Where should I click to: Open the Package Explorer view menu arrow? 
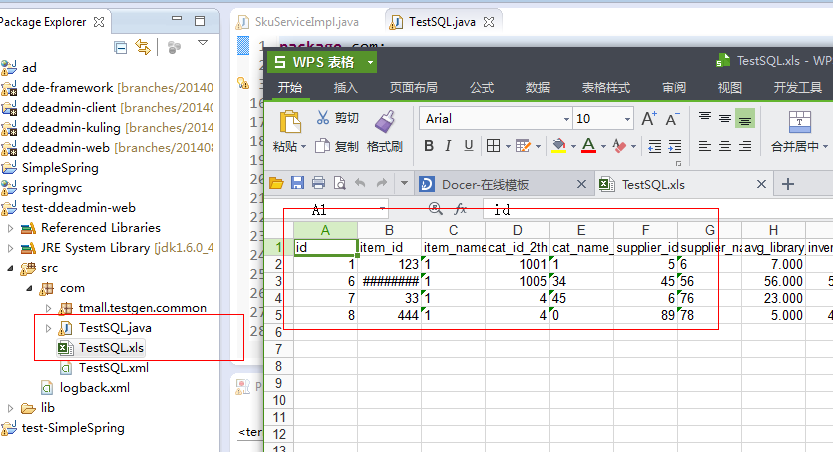click(203, 43)
